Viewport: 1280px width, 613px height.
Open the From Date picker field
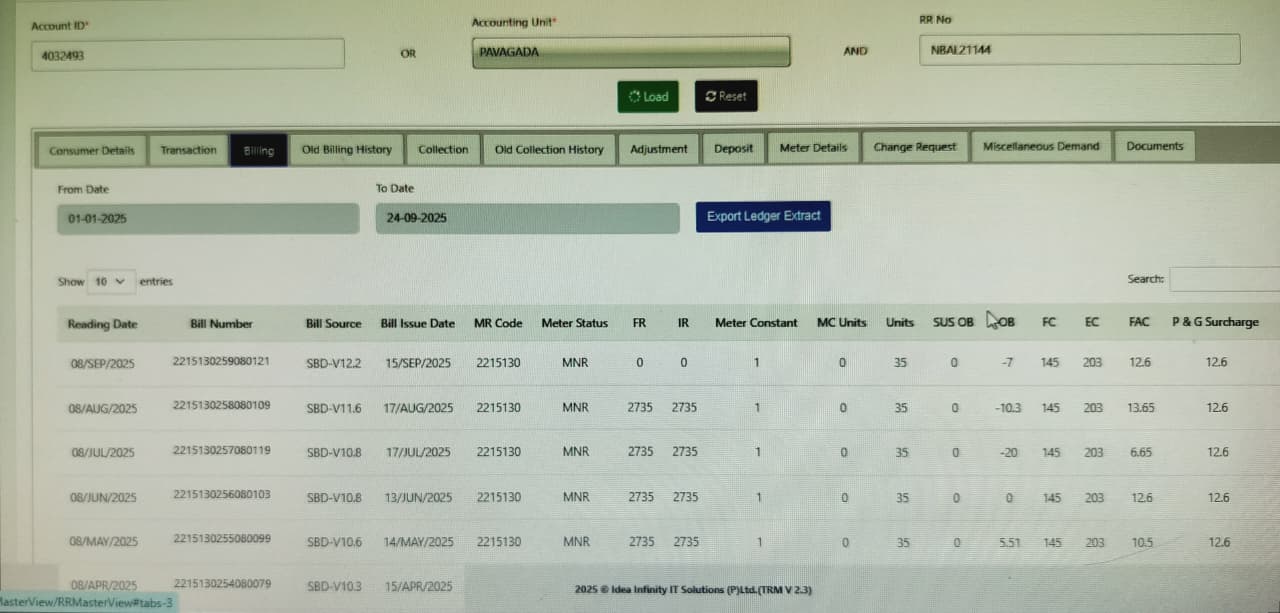(x=208, y=218)
